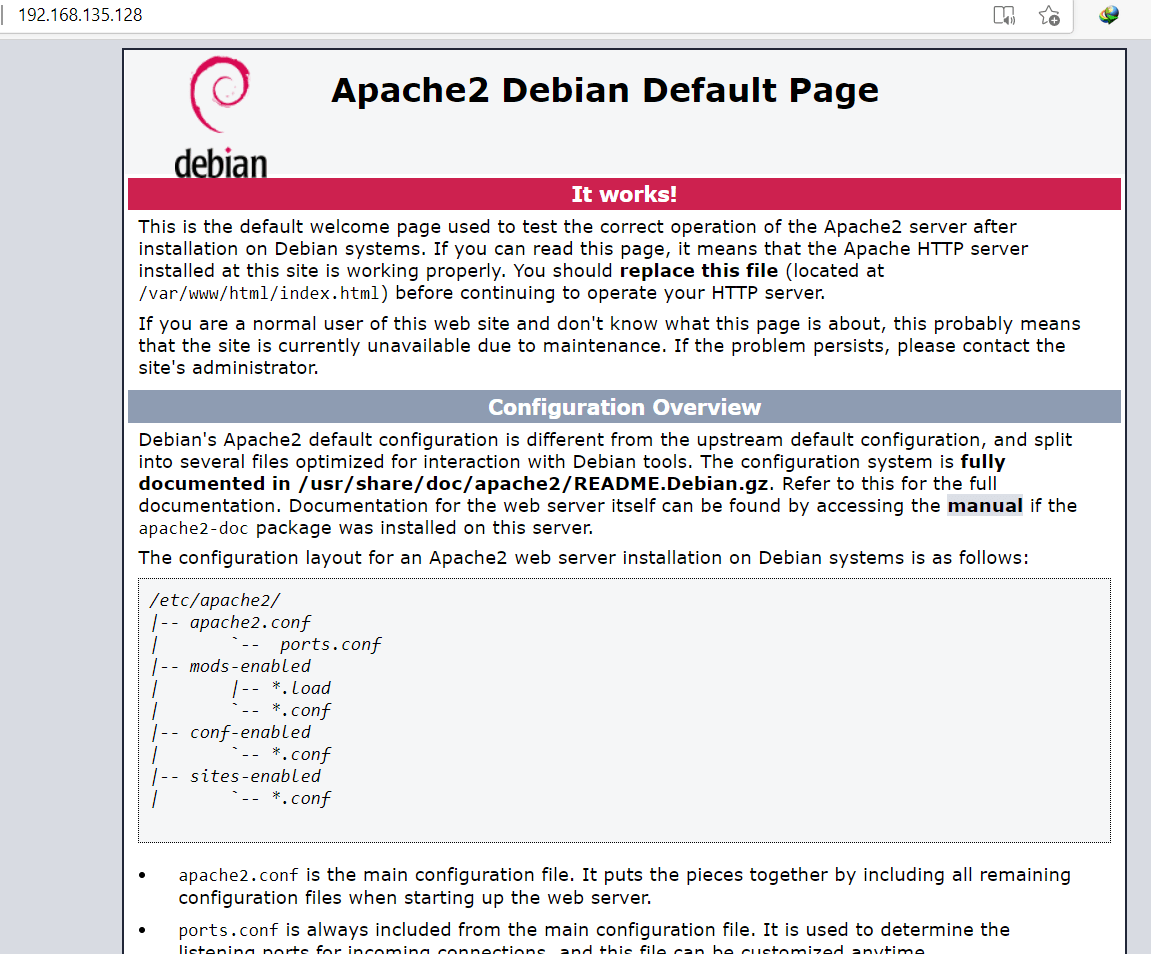This screenshot has height=954, width=1151.
Task: Click mods-enabled in the directory tree
Action: [x=250, y=666]
